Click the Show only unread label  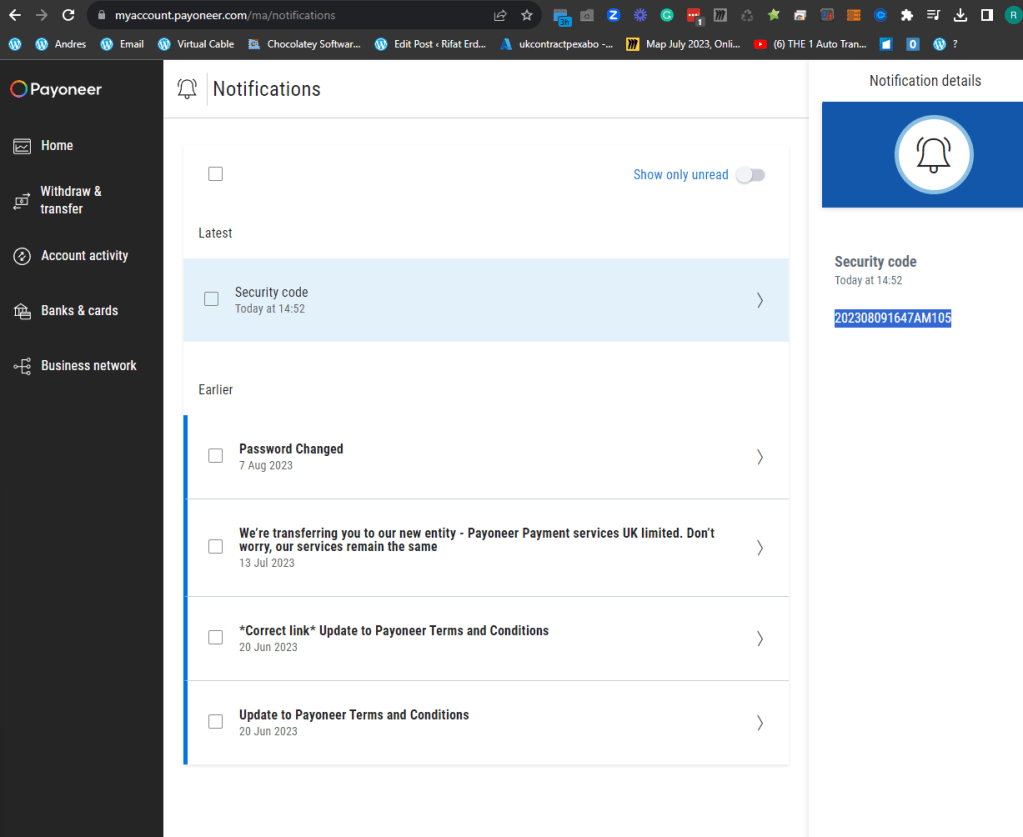pos(680,175)
